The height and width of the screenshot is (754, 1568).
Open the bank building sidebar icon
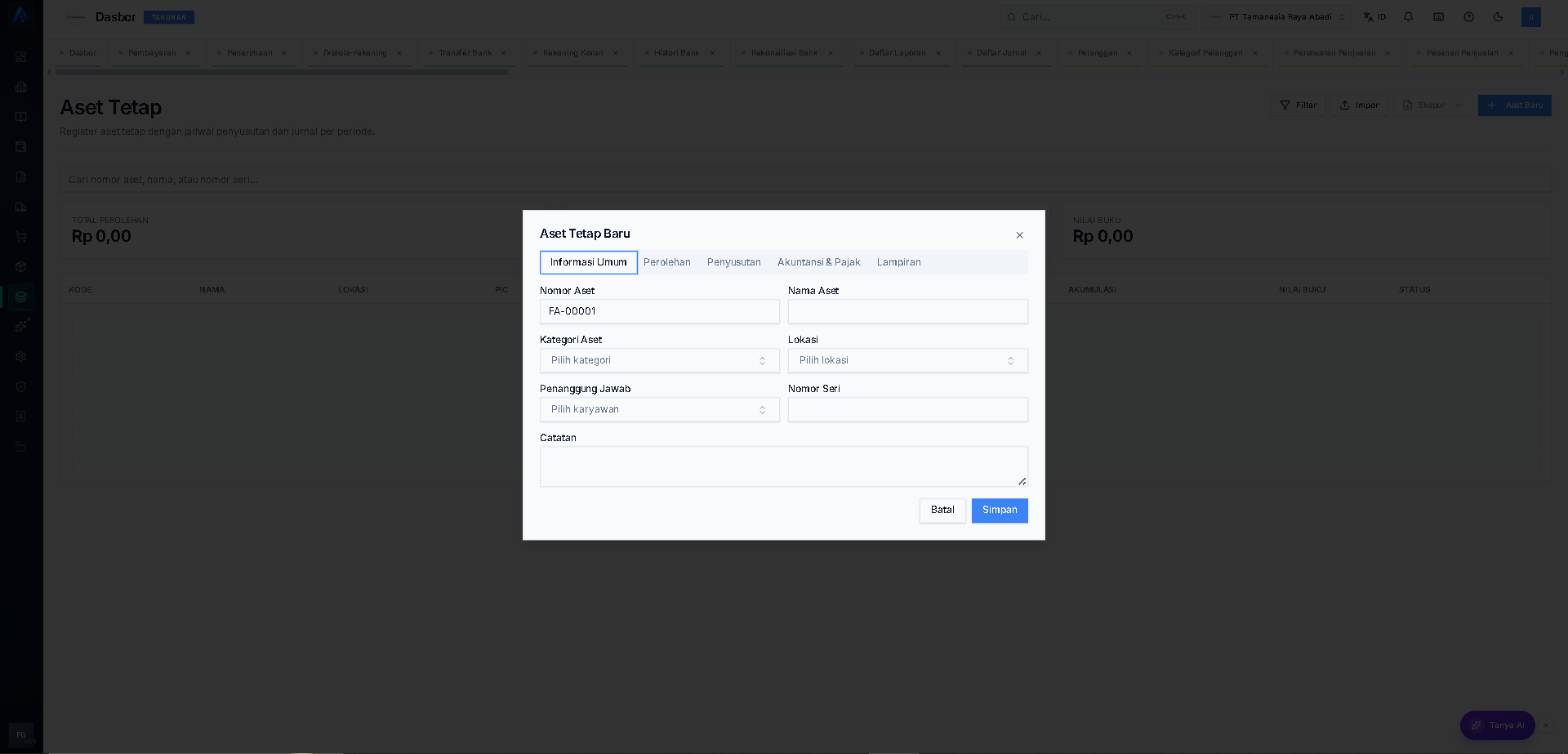coord(21,87)
